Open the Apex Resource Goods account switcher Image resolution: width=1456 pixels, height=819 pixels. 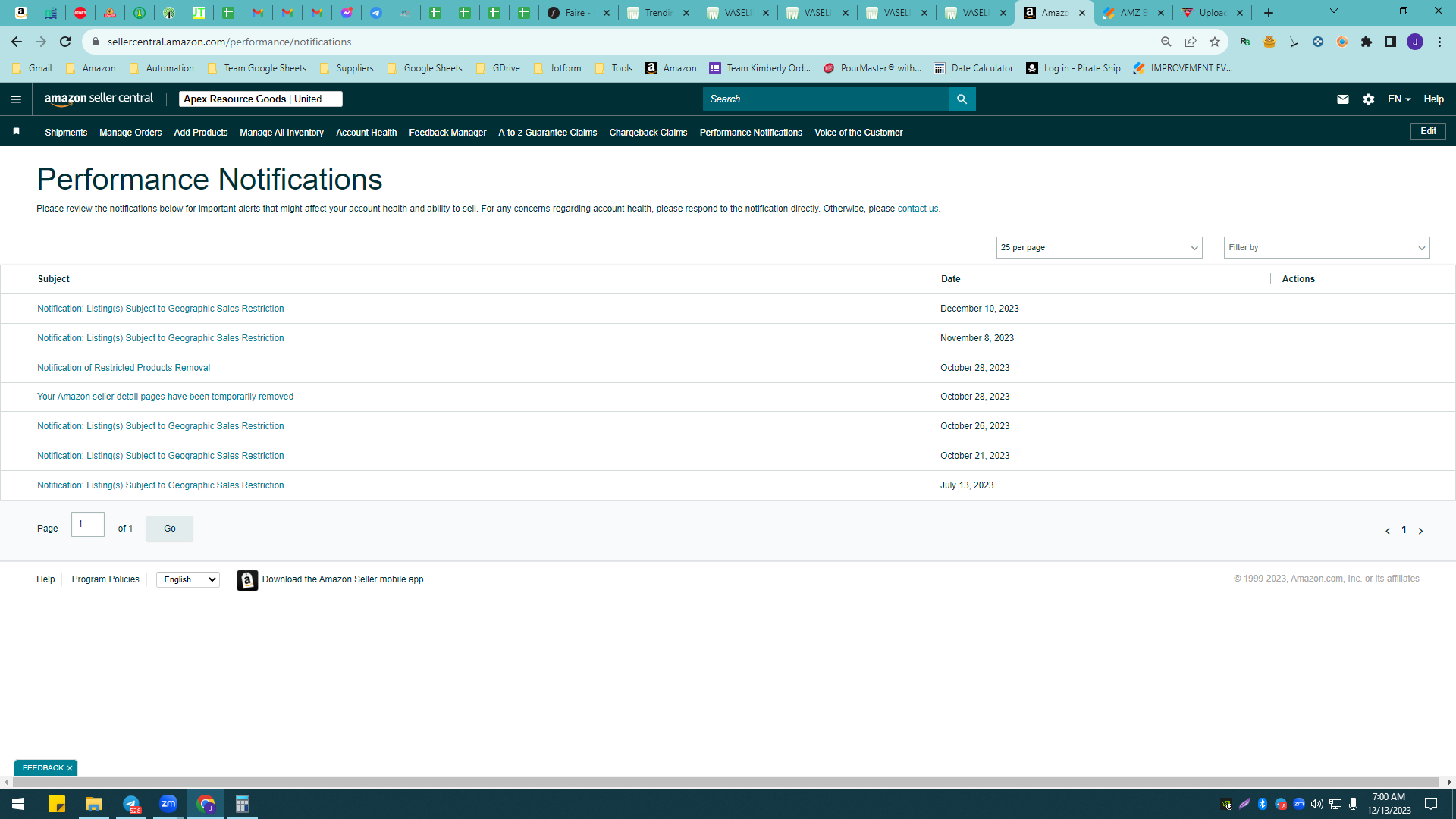(260, 99)
